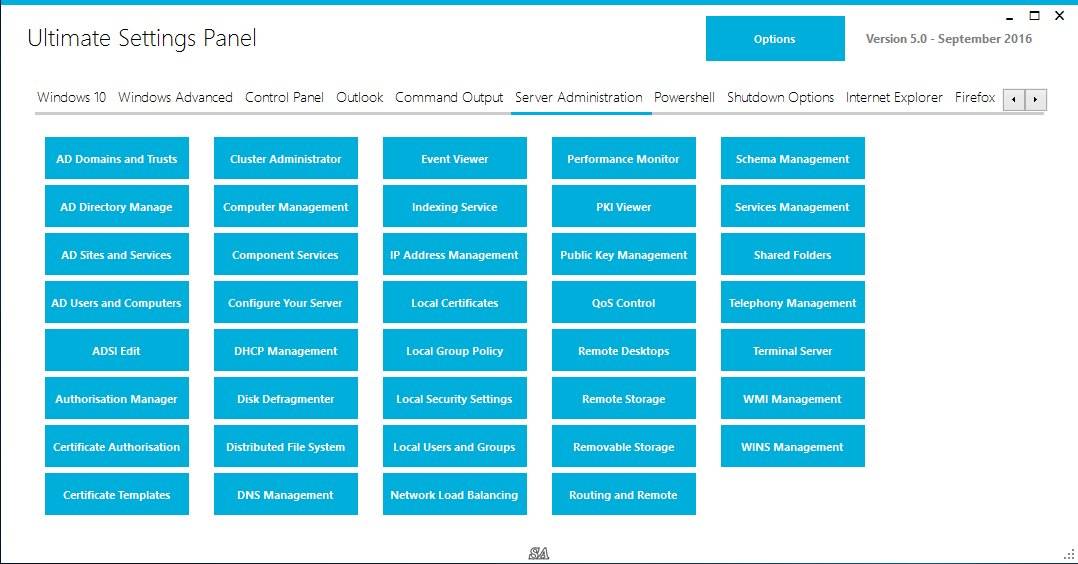This screenshot has height=564, width=1078.
Task: Open Terminal Server
Action: 793,350
